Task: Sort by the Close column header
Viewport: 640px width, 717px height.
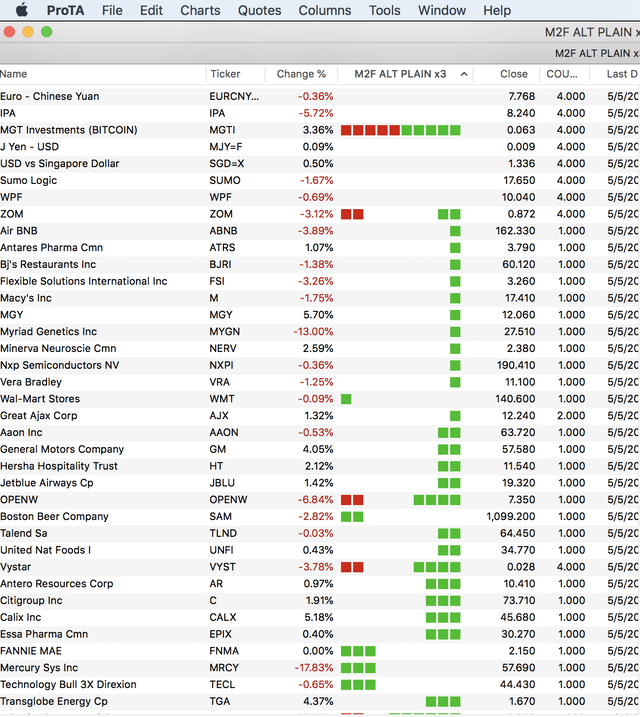Action: tap(507, 74)
